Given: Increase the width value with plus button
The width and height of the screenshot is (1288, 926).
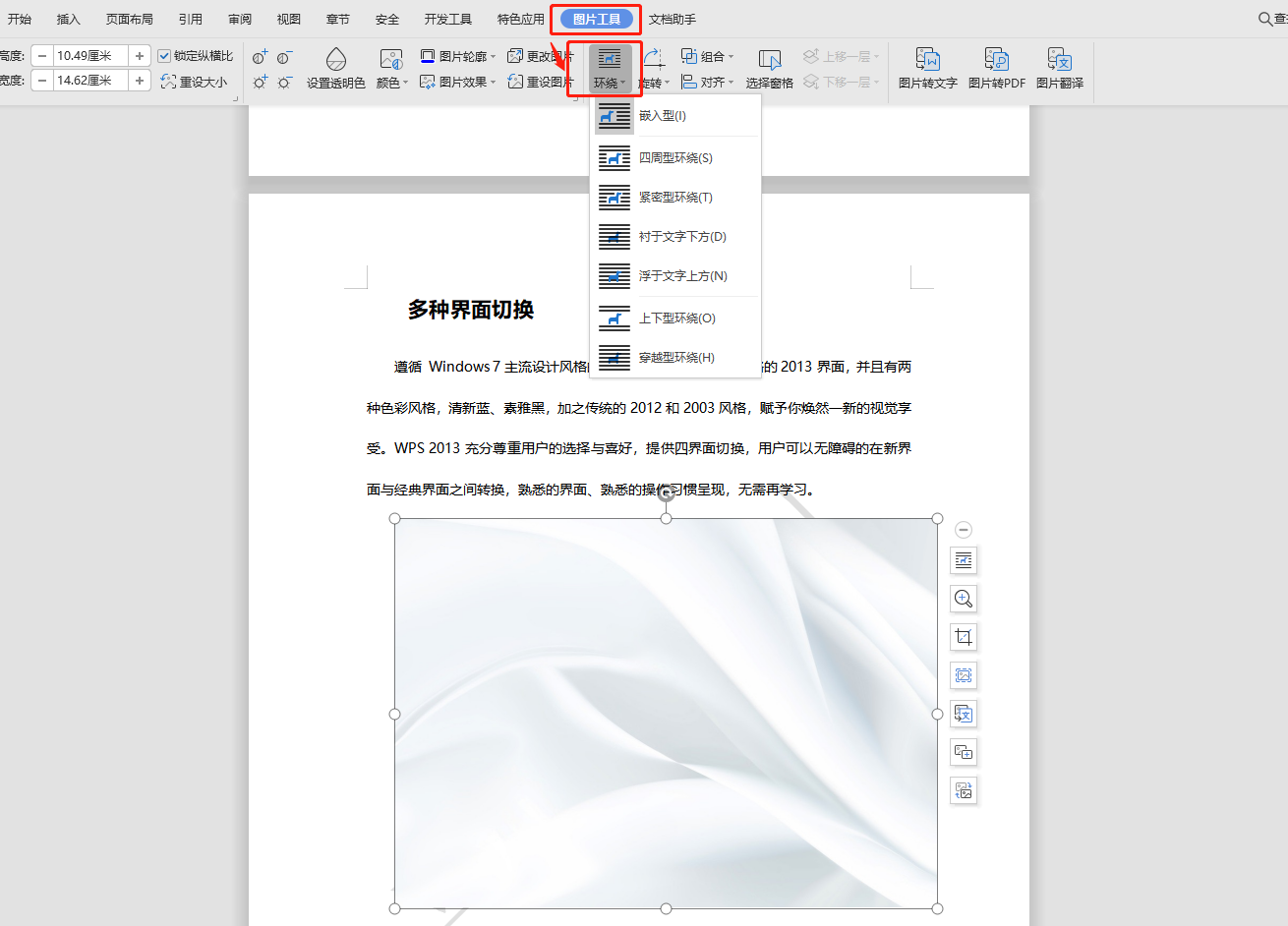Looking at the screenshot, I should pyautogui.click(x=140, y=81).
